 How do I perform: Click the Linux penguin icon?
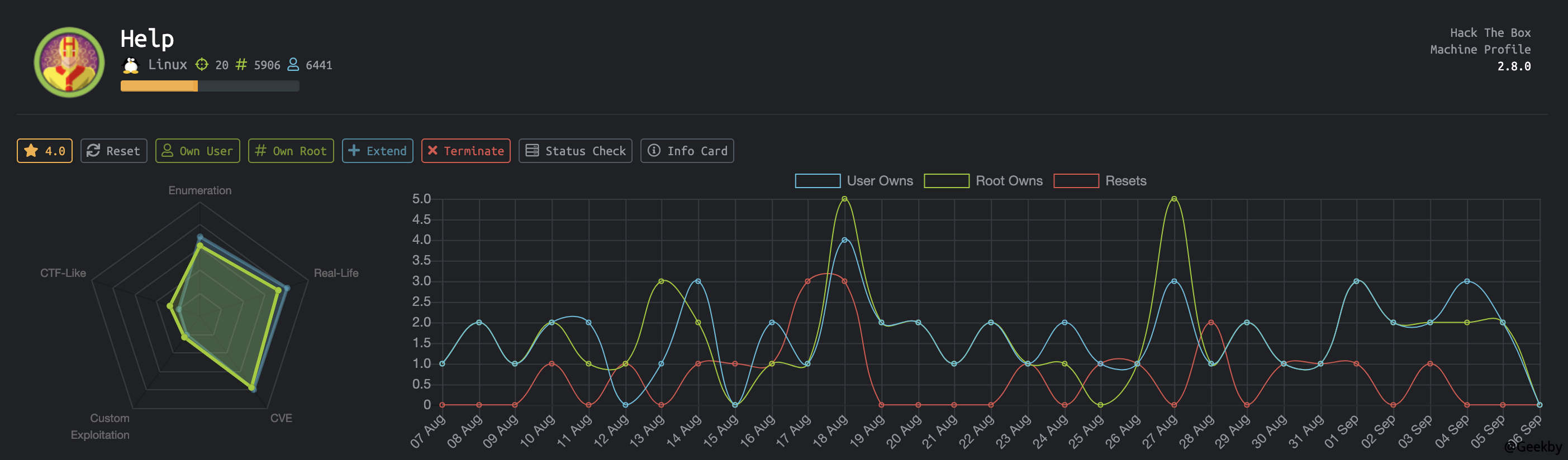(130, 65)
